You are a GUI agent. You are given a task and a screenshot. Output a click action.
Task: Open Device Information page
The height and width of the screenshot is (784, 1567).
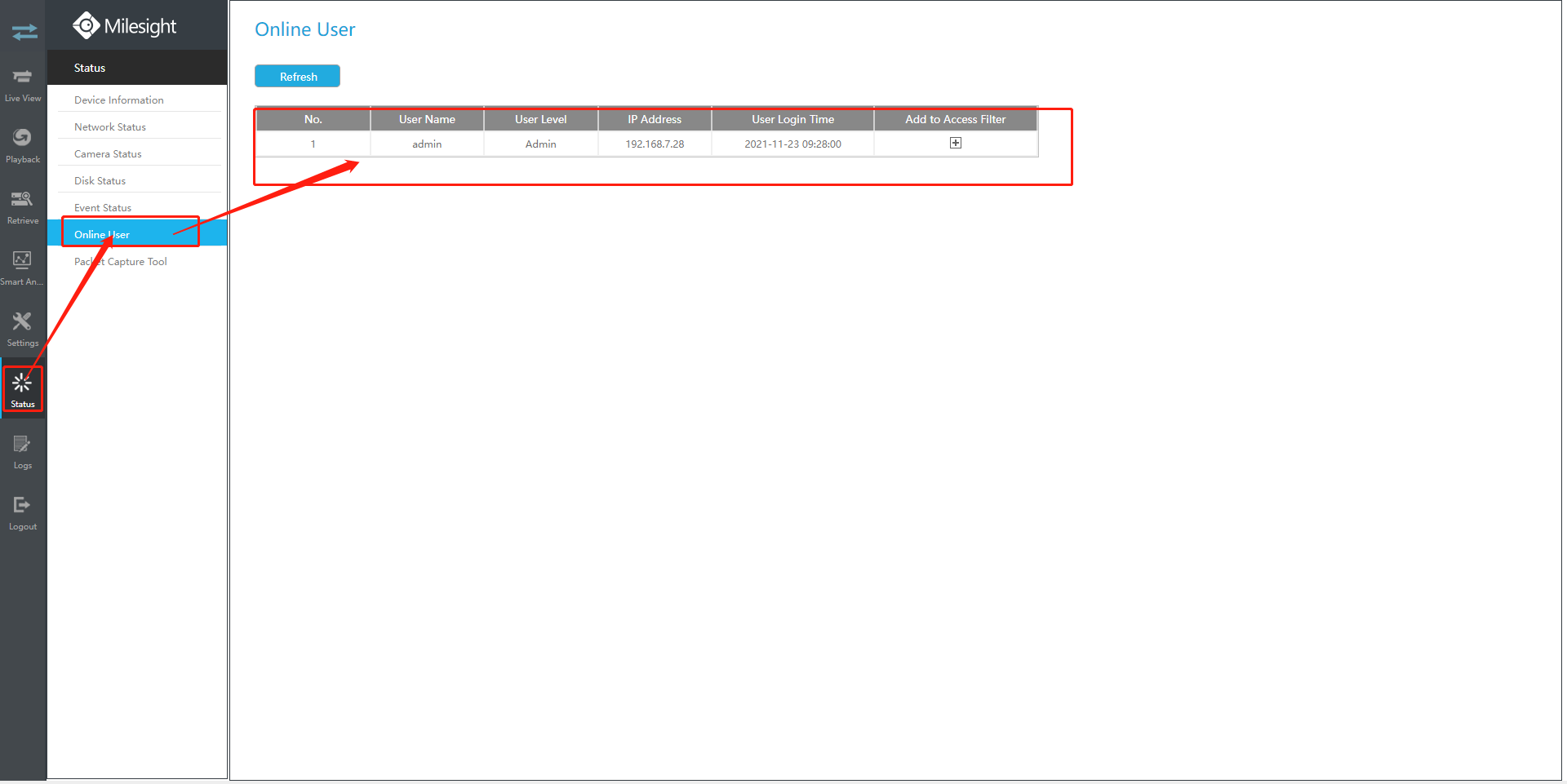coord(119,100)
